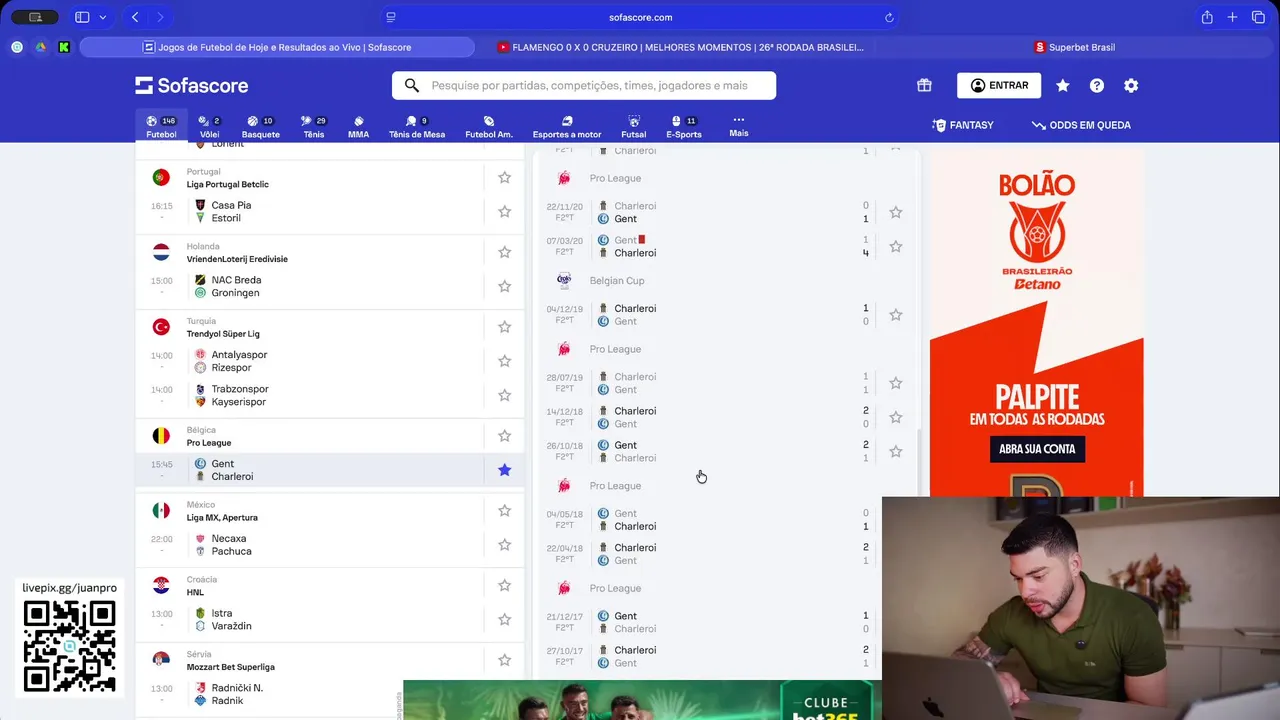Select the Tênis sport tab
1280x720 pixels.
pos(314,127)
